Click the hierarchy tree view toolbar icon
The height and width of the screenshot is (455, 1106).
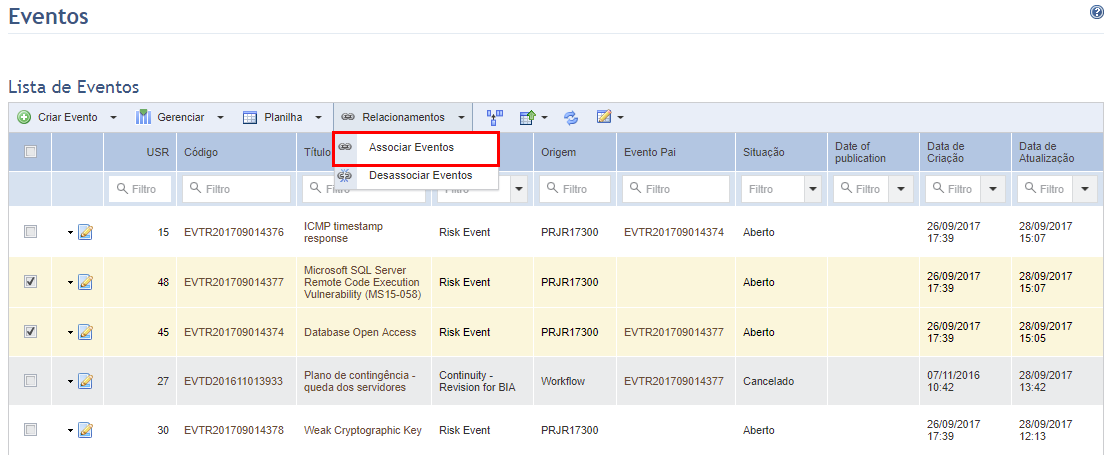494,117
